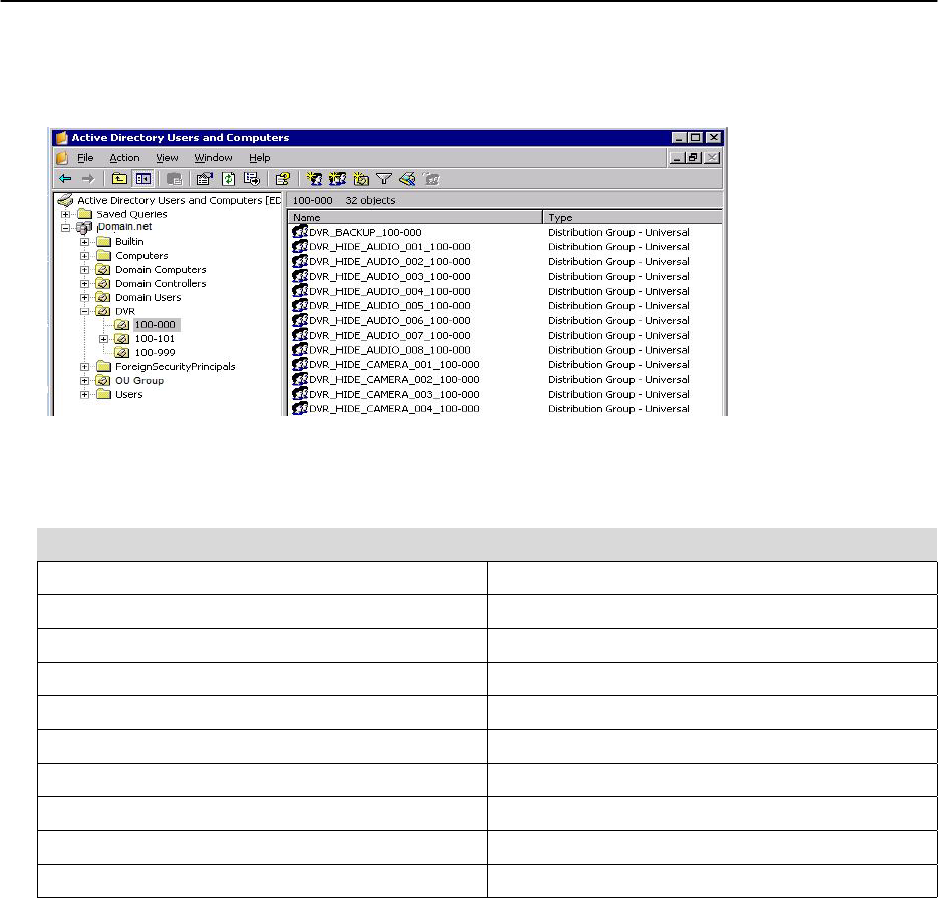The image size is (938, 898).
Task: Open filter options funnel icon
Action: point(383,179)
